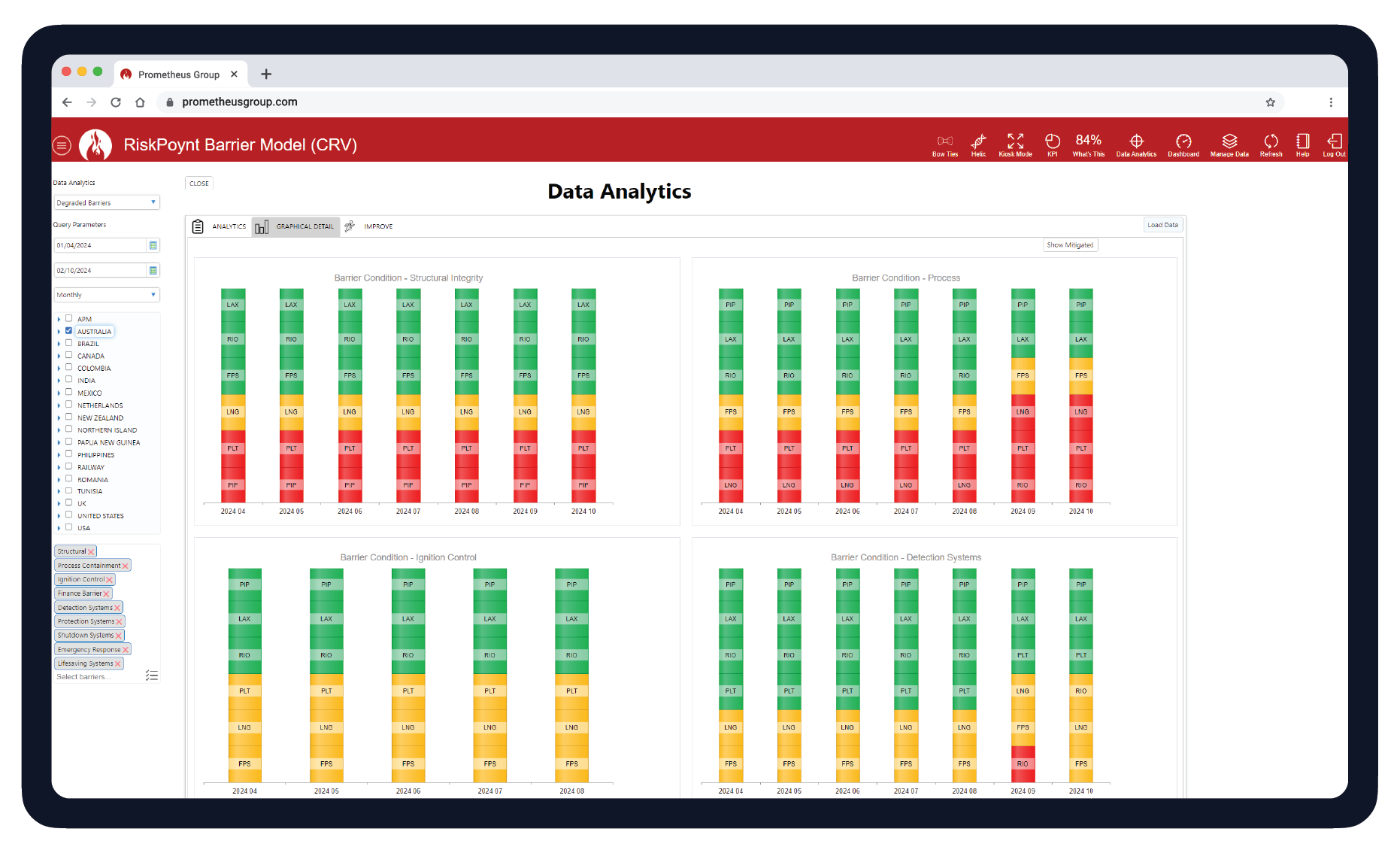Toggle the hamburger menu in the sidebar
Screen dimensions: 1400x853
(x=62, y=144)
